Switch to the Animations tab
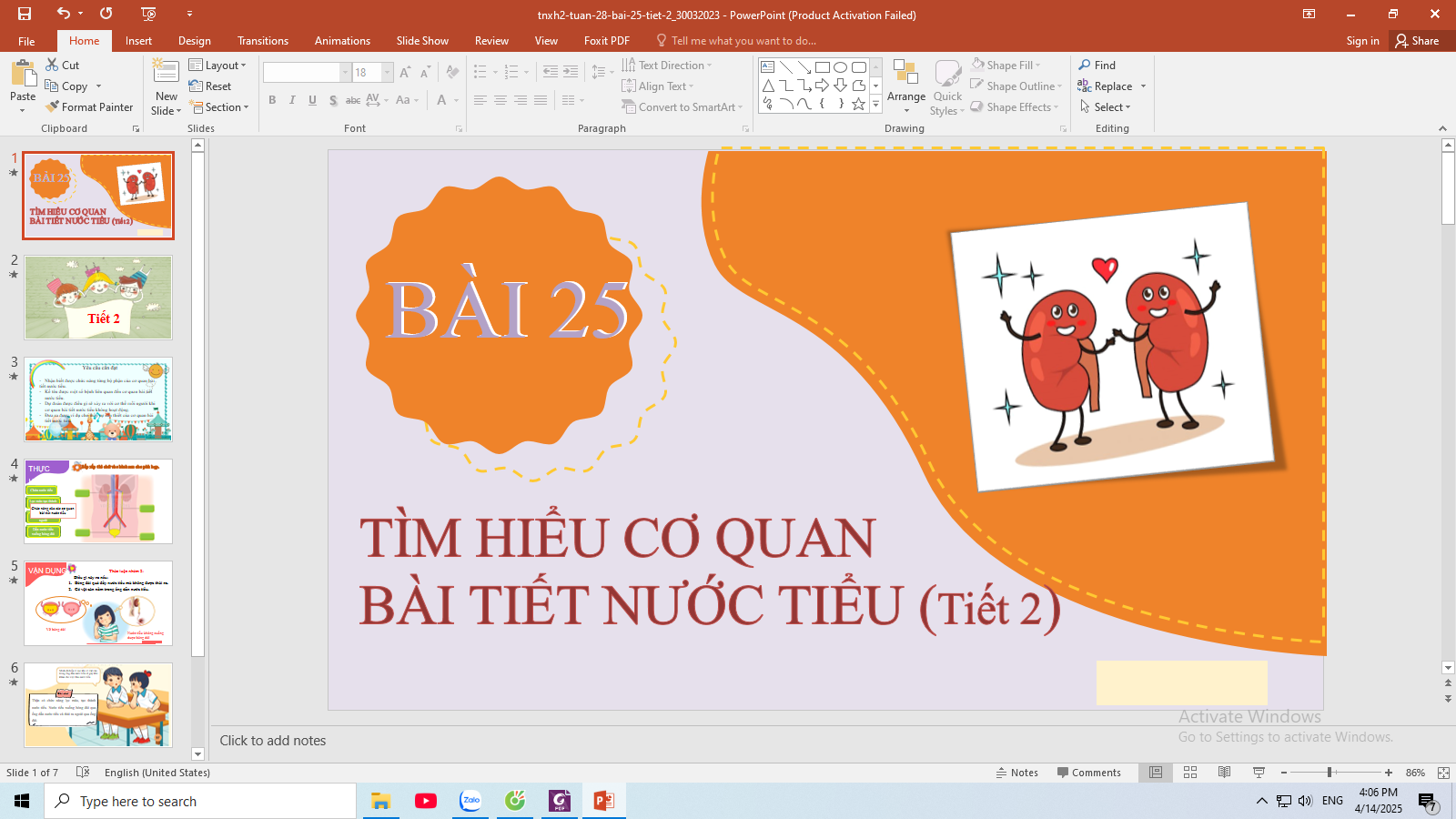The image size is (1456, 819). pos(342,41)
